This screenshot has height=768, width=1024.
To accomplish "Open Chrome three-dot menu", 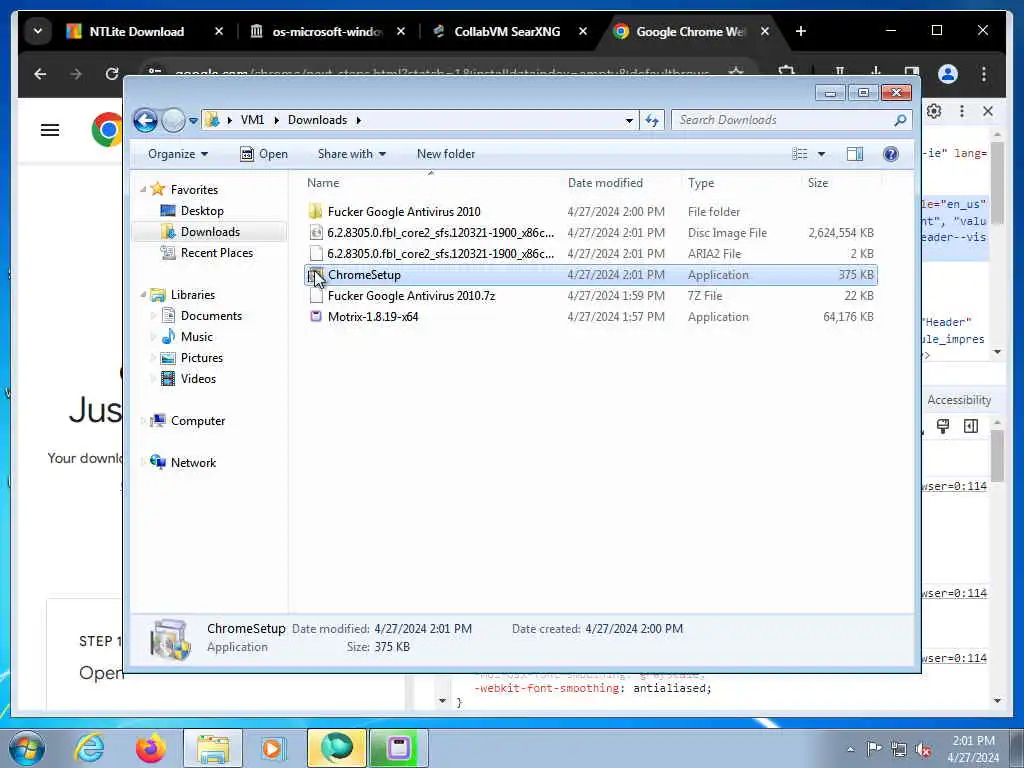I will 984,74.
